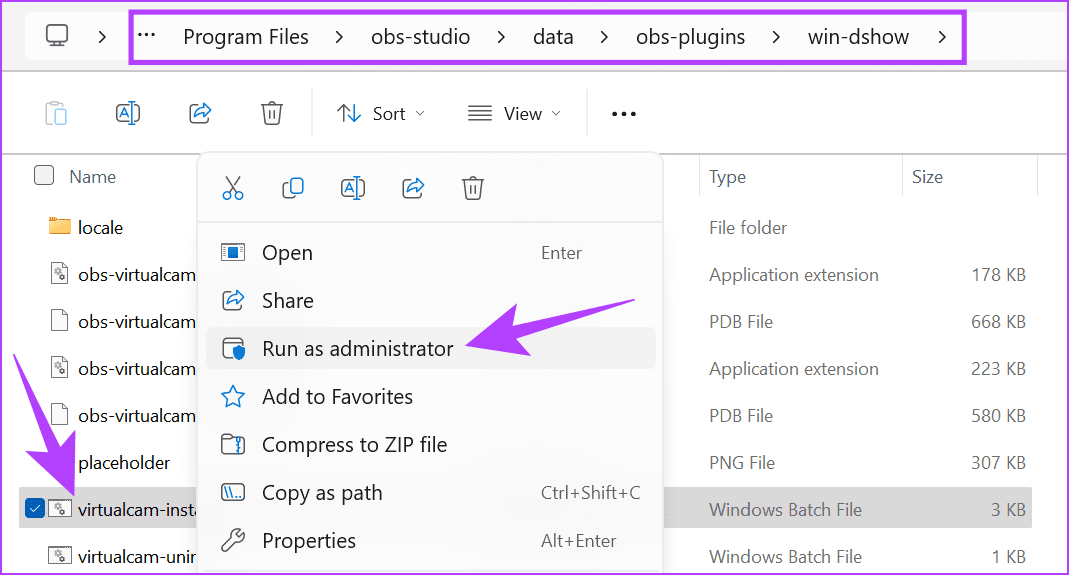Expand the chevron after win-dshow in path
1069x576 pixels.
942,38
